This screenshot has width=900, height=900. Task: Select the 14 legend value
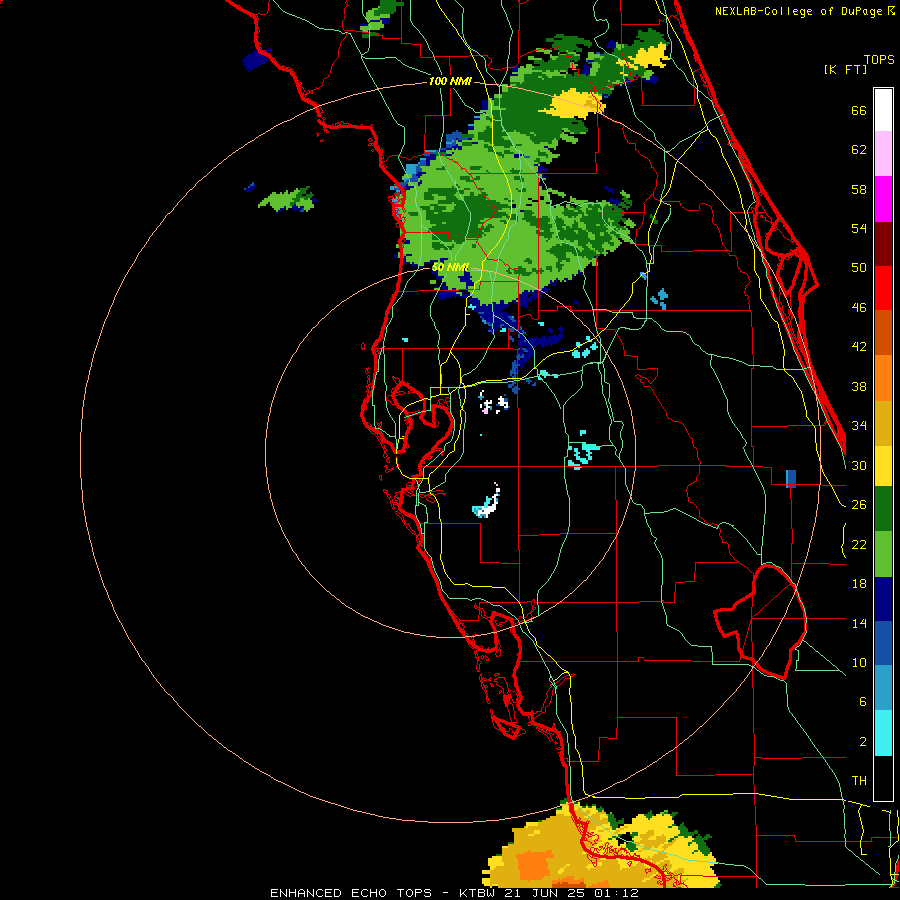(859, 623)
